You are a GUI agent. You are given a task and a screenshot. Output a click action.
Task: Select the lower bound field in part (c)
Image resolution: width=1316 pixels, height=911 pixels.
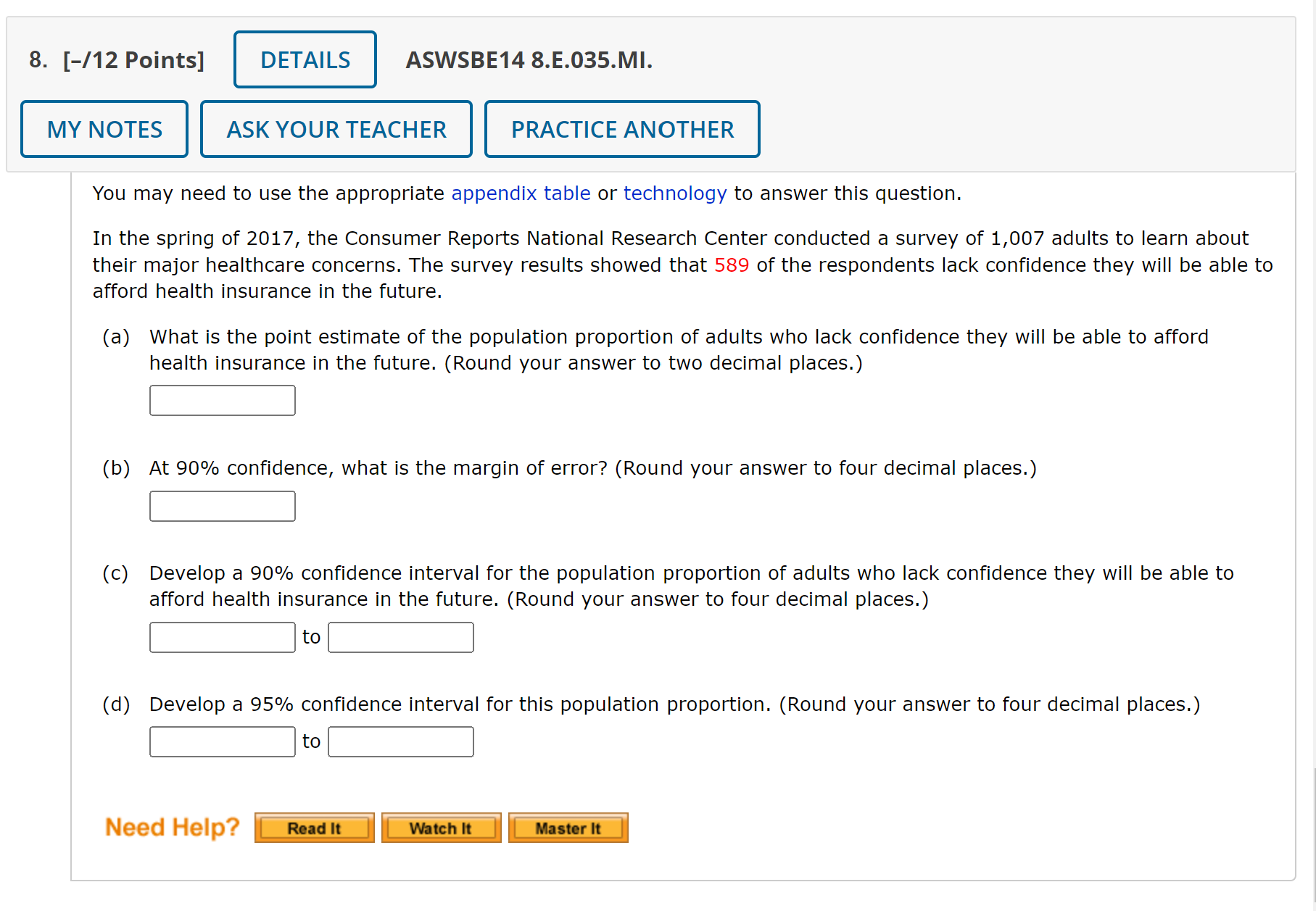click(222, 636)
